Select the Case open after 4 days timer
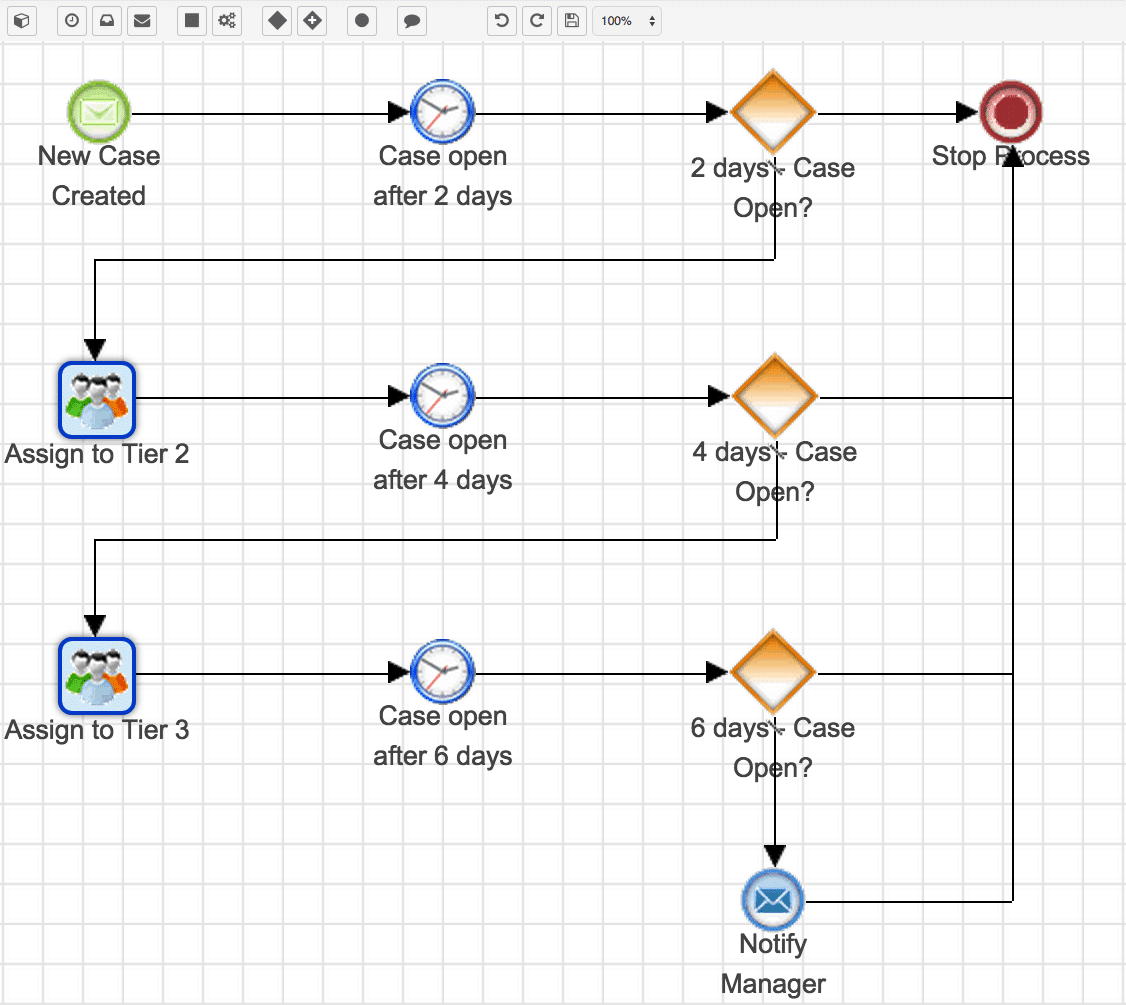 (x=442, y=396)
